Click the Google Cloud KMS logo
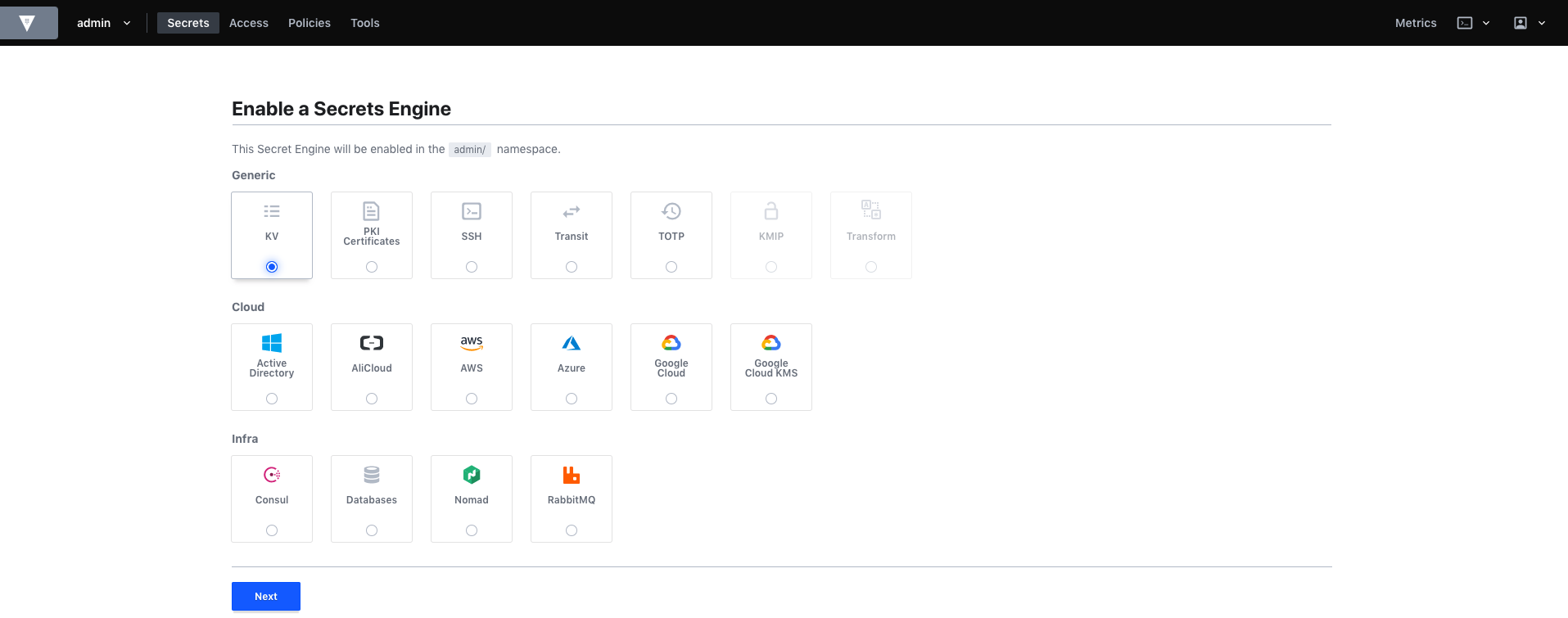The width and height of the screenshot is (1568, 618). click(771, 343)
